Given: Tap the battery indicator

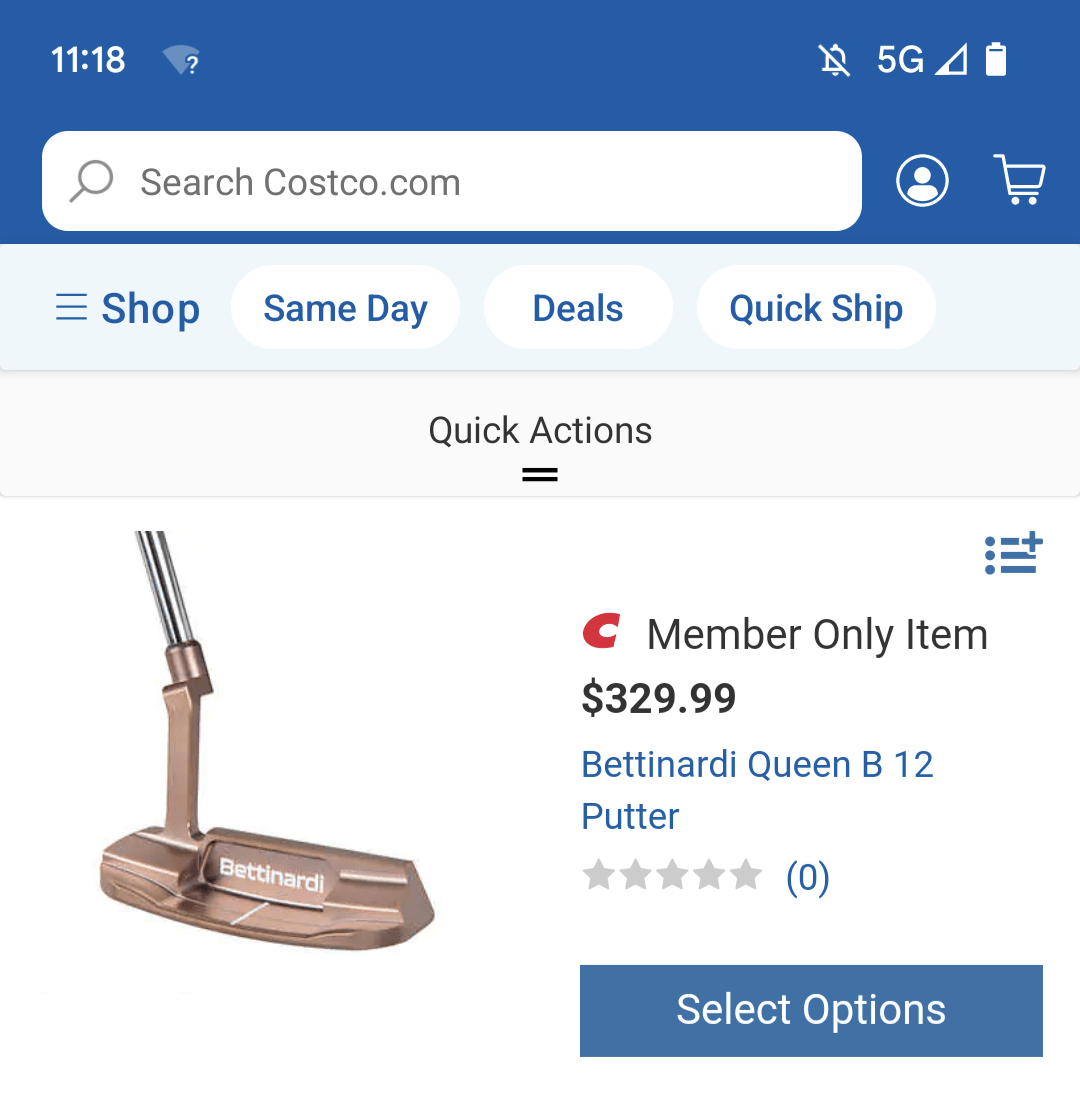Looking at the screenshot, I should 996,60.
